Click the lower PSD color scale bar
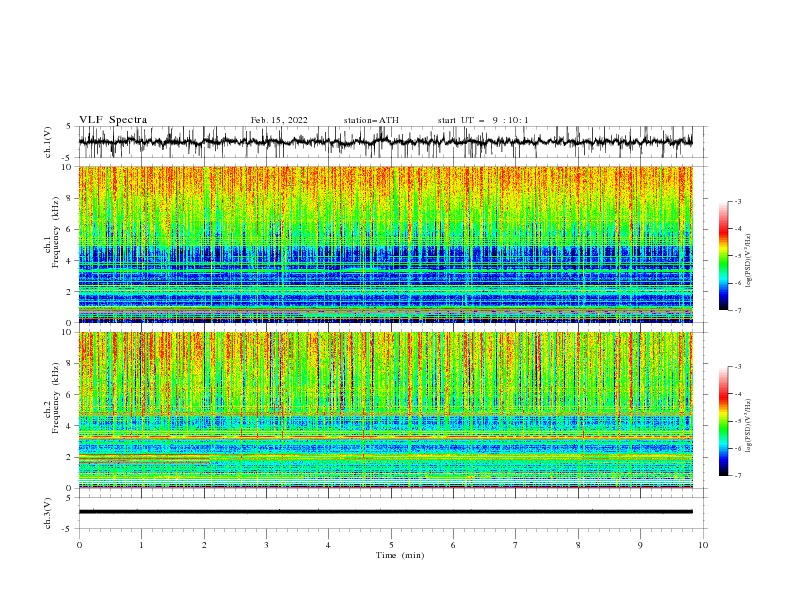Image resolution: width=792 pixels, height=612 pixels. pyautogui.click(x=723, y=421)
